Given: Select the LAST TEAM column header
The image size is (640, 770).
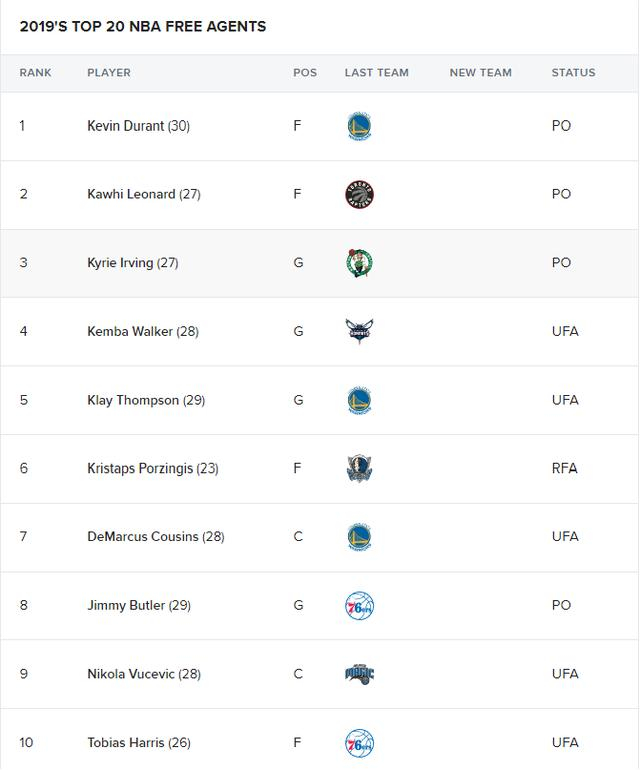Looking at the screenshot, I should (377, 73).
